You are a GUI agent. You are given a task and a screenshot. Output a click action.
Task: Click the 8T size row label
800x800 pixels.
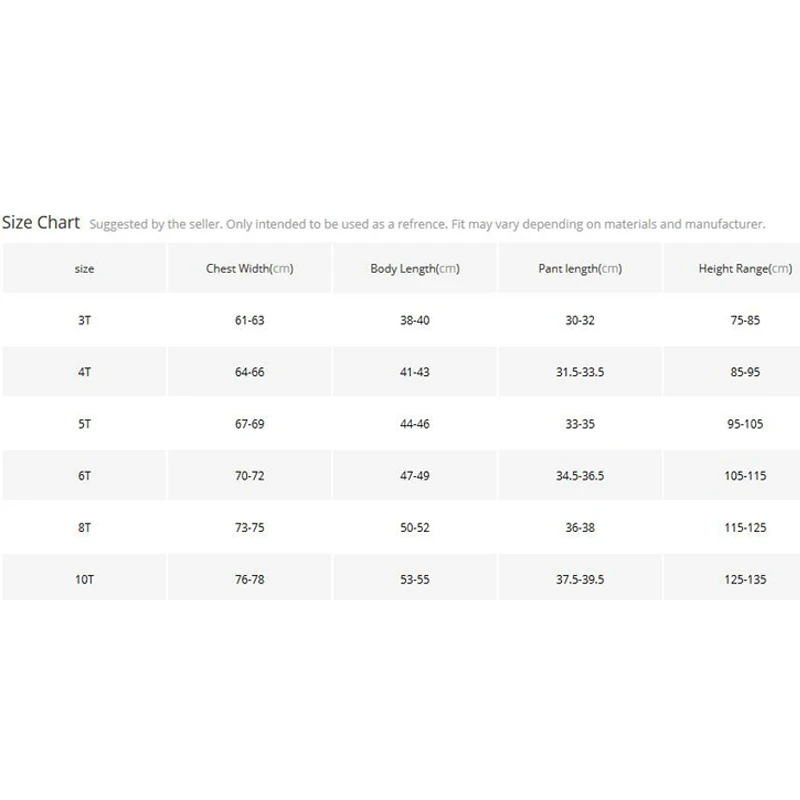pos(84,528)
